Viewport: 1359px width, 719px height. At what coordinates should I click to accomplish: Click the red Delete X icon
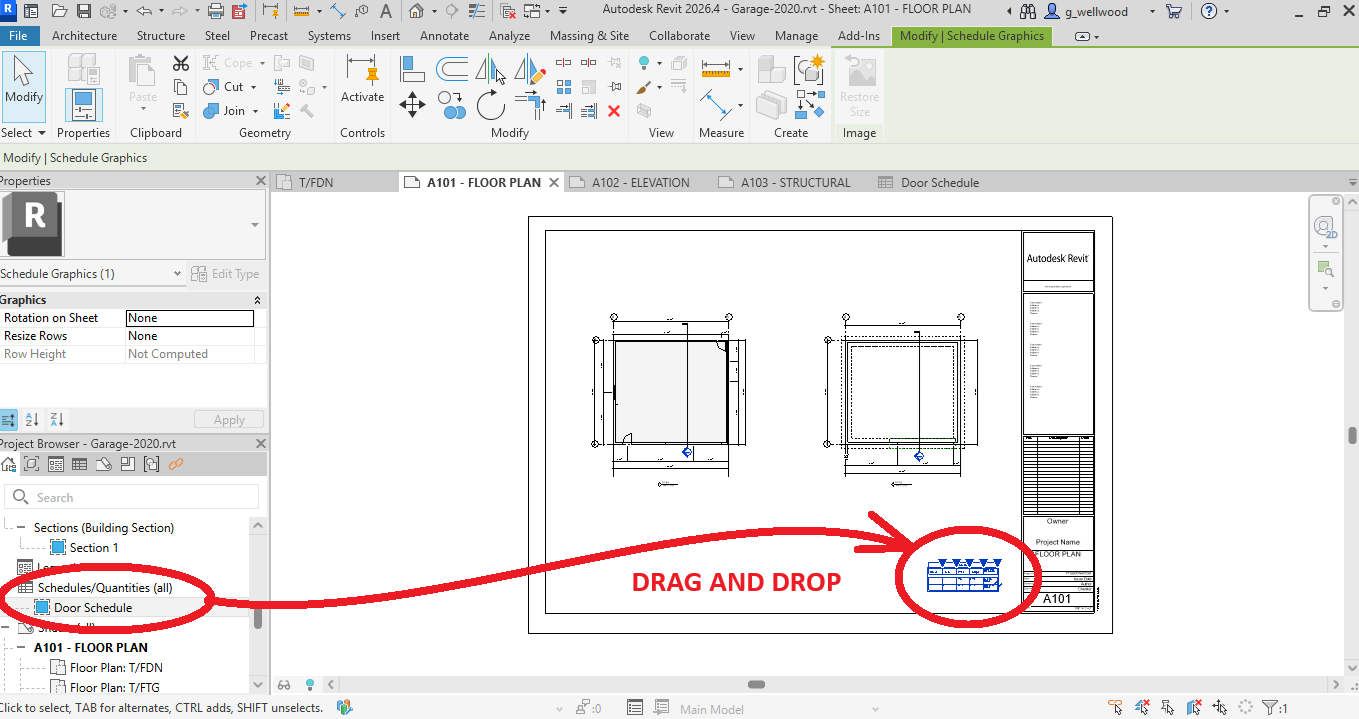[614, 111]
